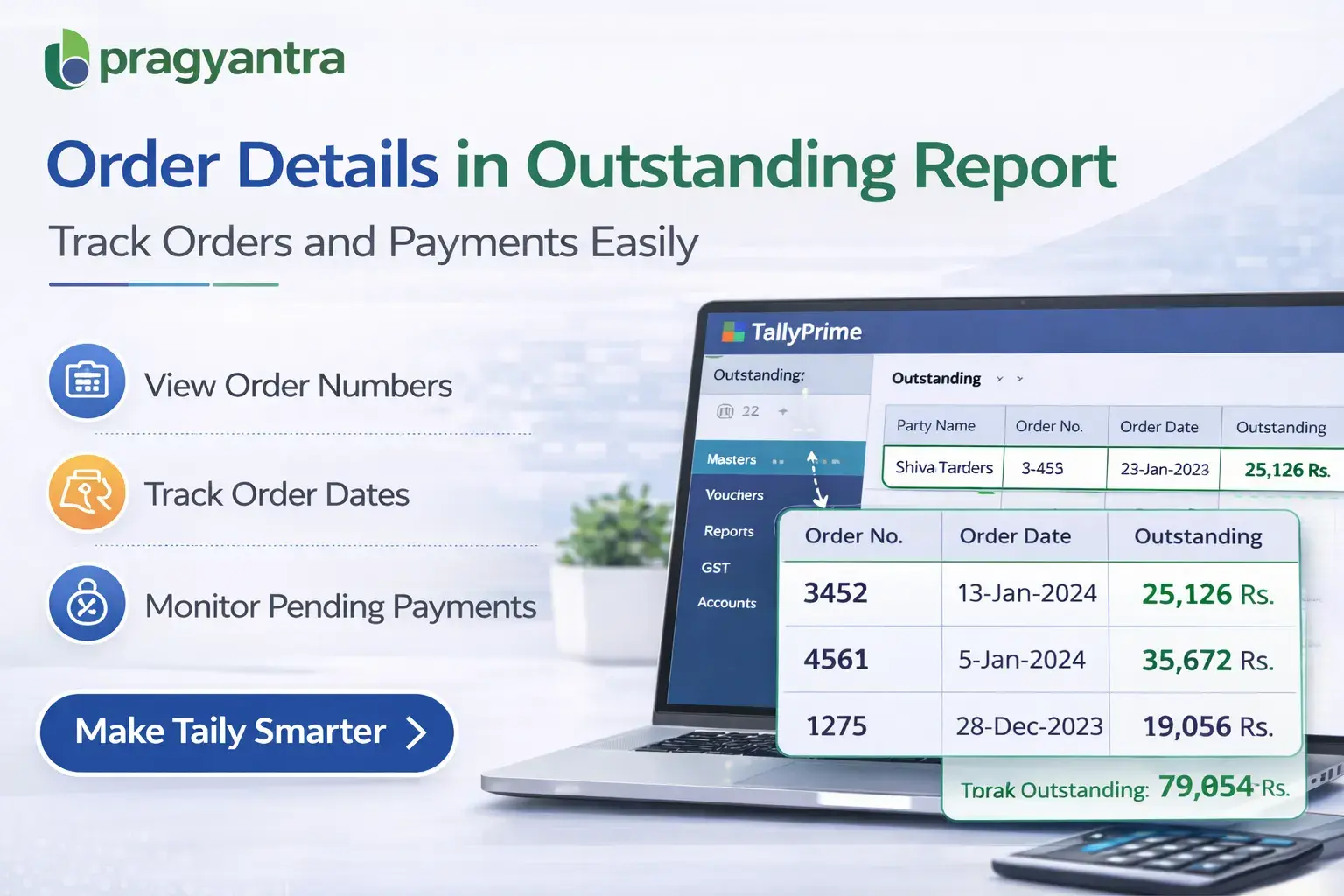Select the Shiva Traders party row
The height and width of the screenshot is (896, 1344).
pyautogui.click(x=941, y=468)
